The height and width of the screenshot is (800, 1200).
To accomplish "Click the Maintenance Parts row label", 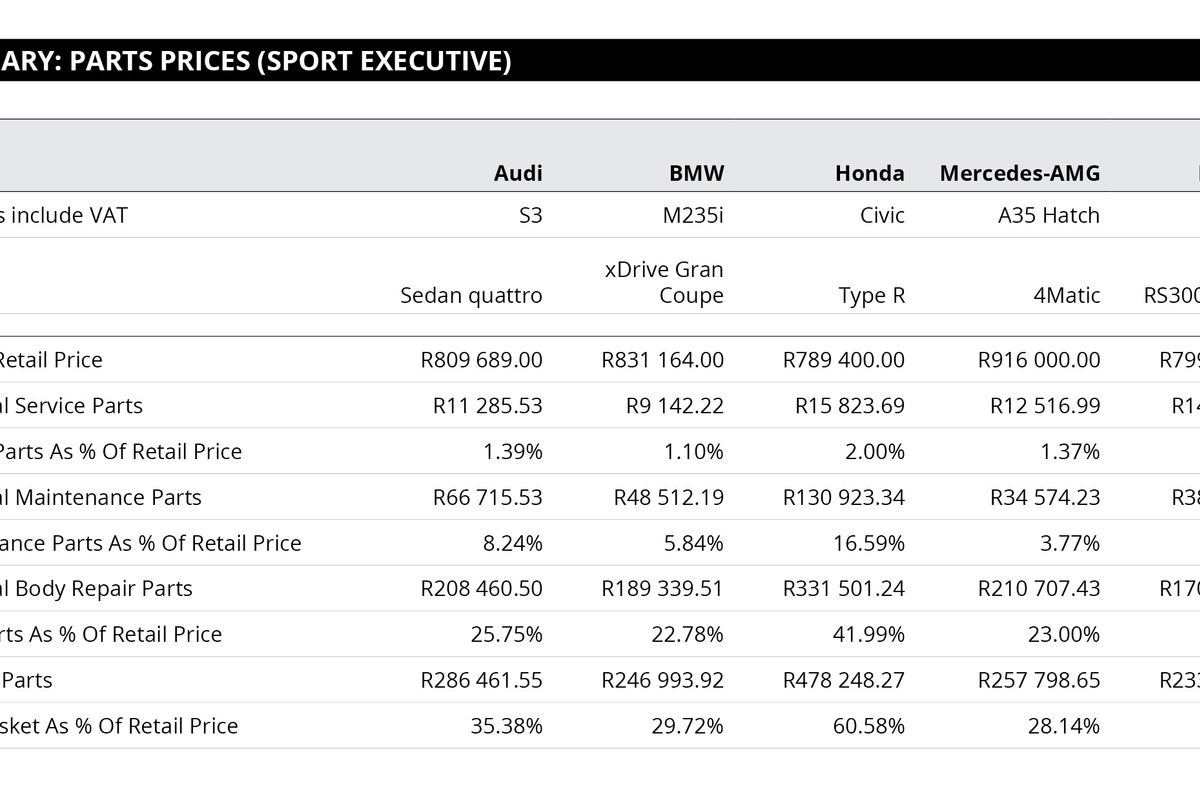I will click(100, 498).
